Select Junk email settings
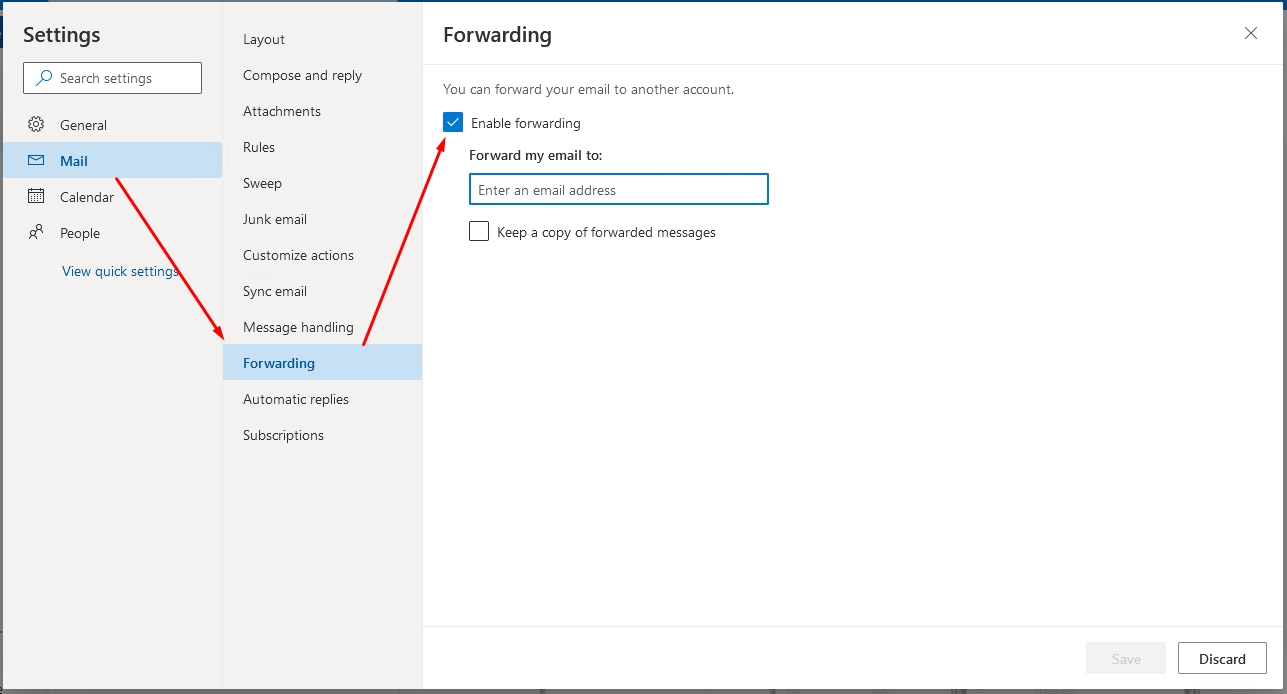 [275, 219]
